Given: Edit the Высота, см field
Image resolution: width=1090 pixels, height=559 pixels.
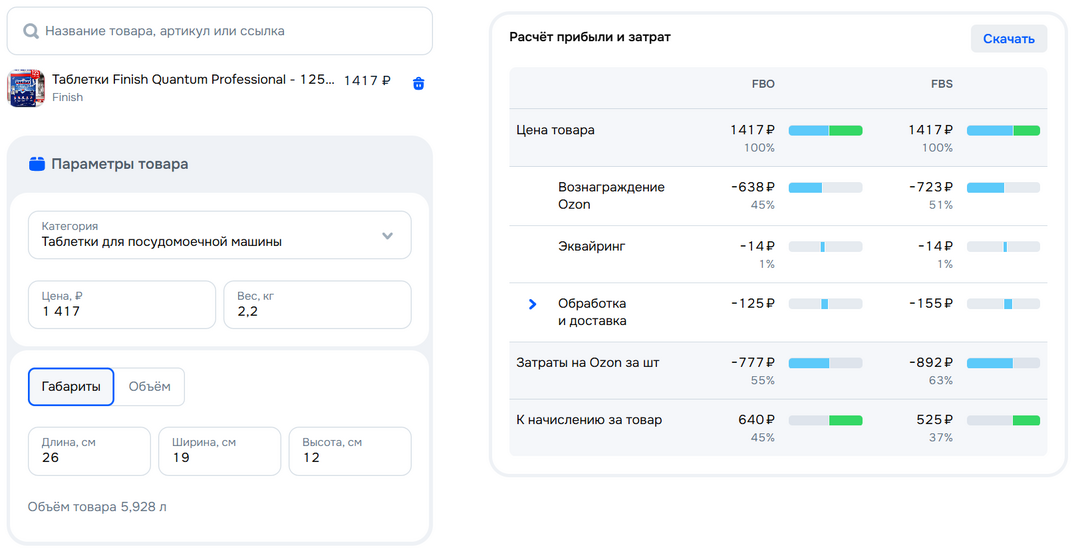Looking at the screenshot, I should [350, 451].
